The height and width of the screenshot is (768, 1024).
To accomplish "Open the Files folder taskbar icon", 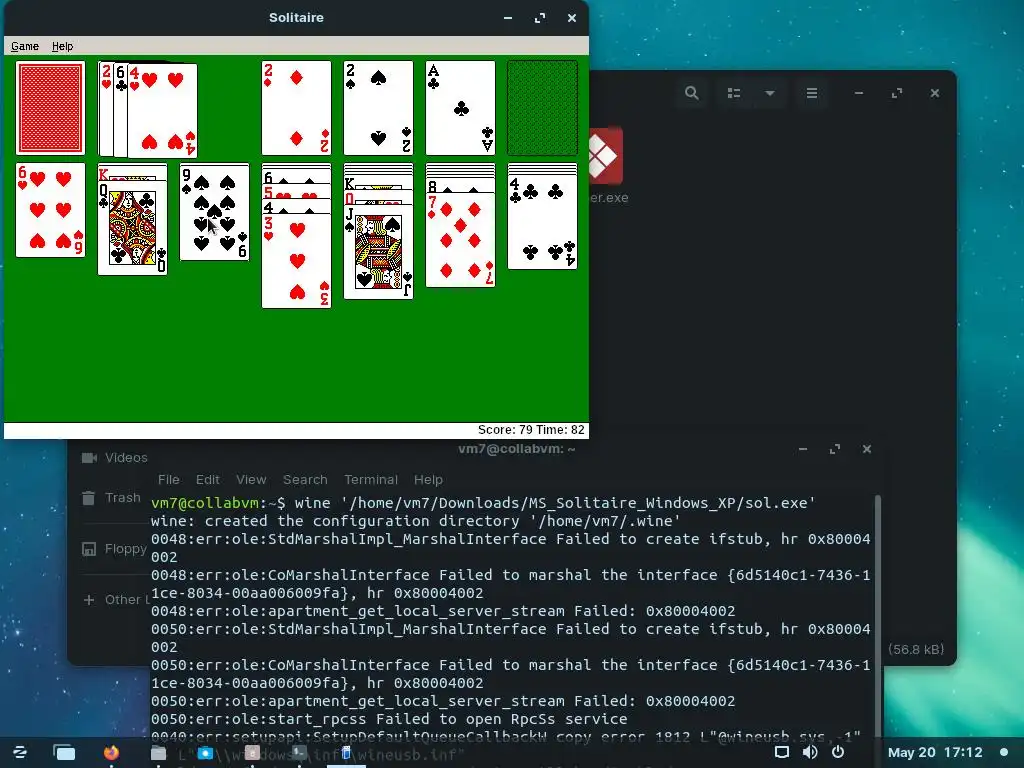I will click(158, 752).
